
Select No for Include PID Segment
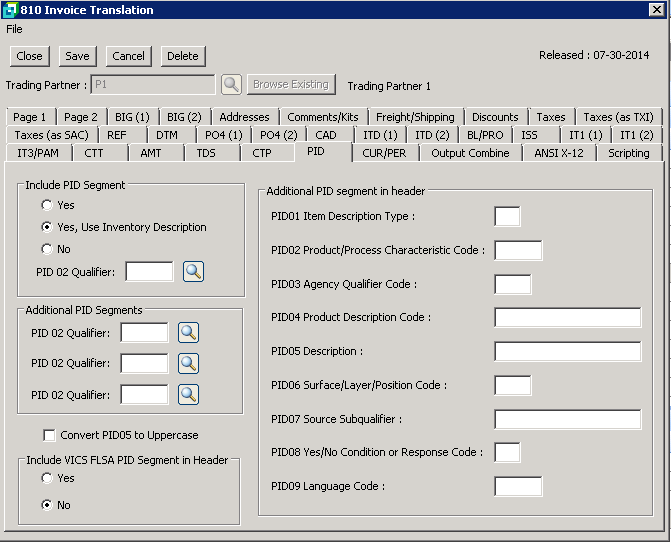pyautogui.click(x=47, y=249)
